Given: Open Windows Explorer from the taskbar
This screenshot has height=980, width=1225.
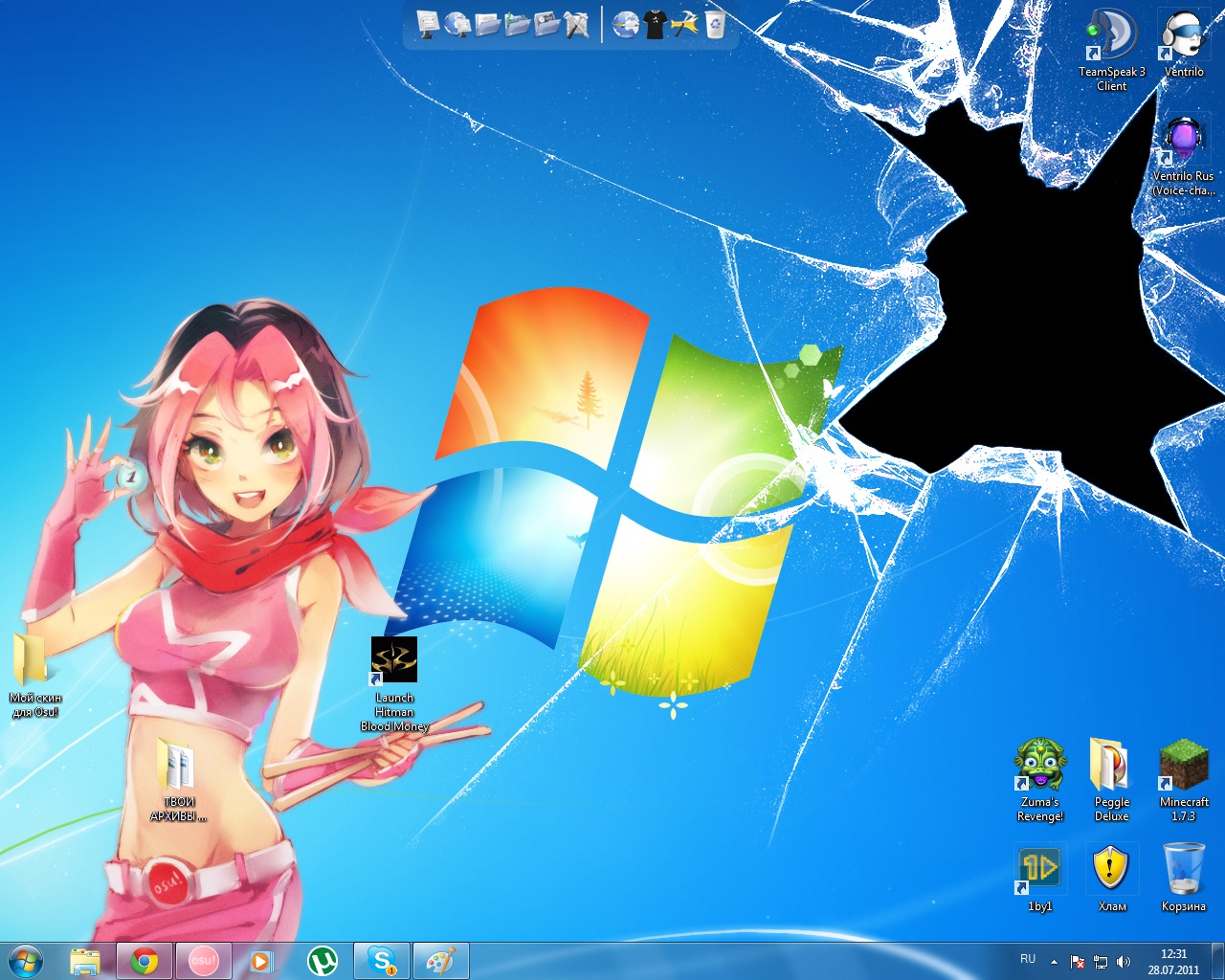Looking at the screenshot, I should (x=85, y=961).
